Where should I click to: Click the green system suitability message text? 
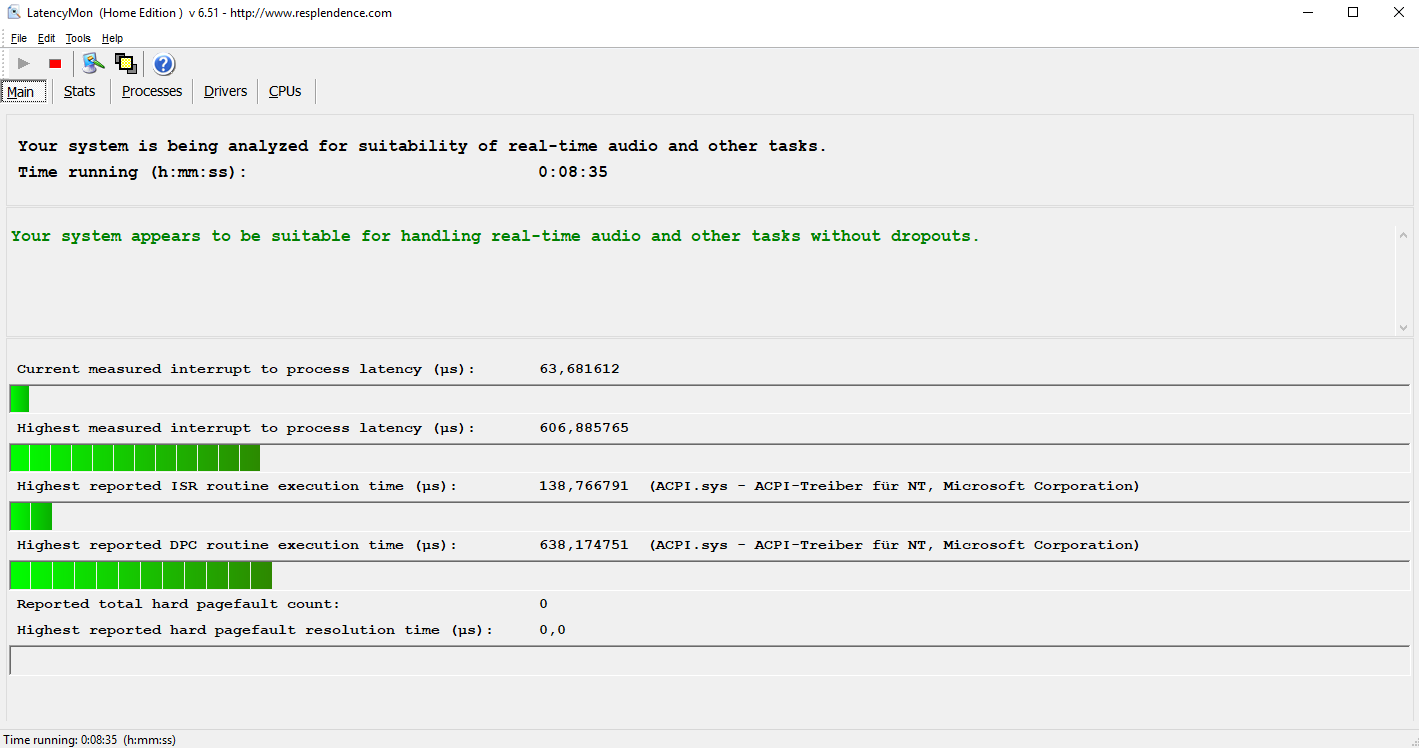[495, 236]
